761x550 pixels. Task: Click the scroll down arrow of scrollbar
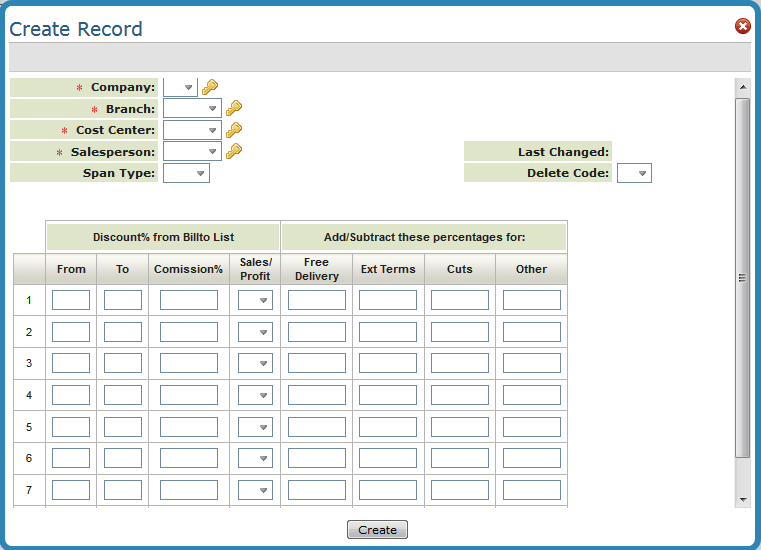click(x=742, y=498)
